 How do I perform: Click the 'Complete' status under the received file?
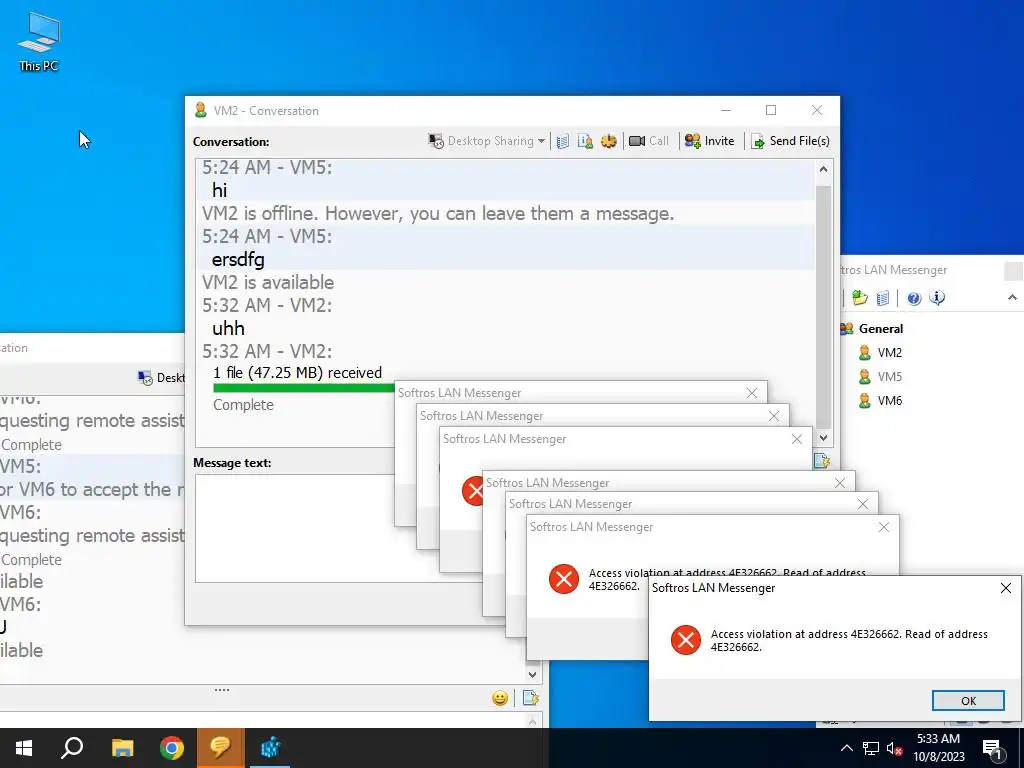[243, 405]
